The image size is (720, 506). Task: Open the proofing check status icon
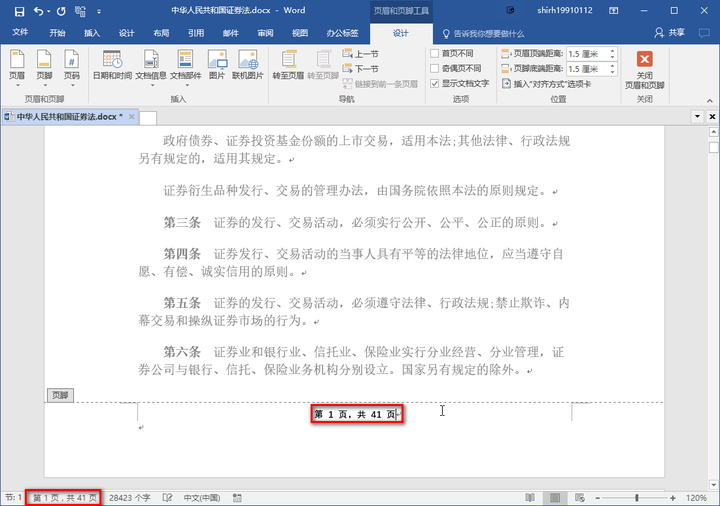pos(168,498)
